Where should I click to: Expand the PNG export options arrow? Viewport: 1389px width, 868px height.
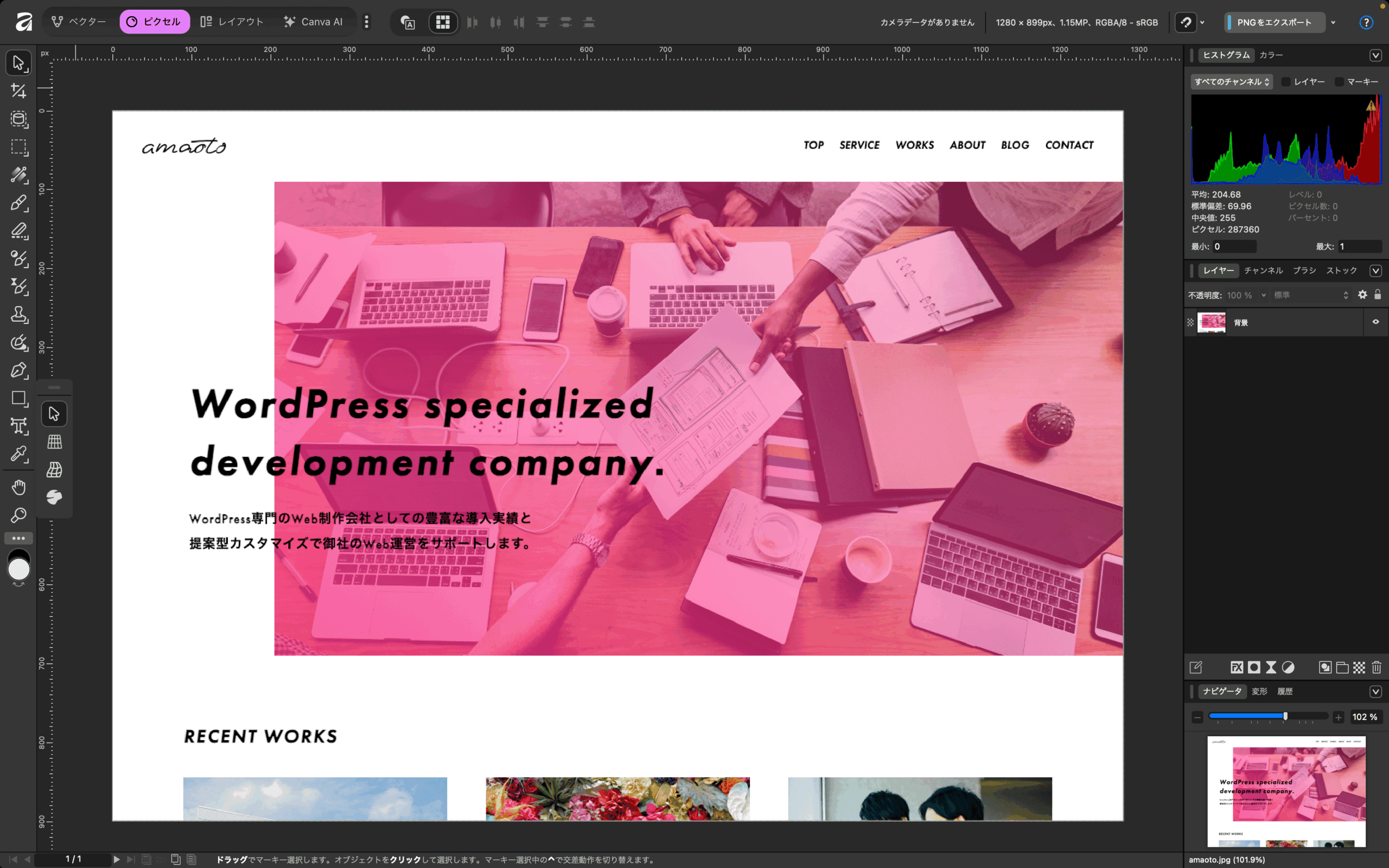pos(1333,22)
